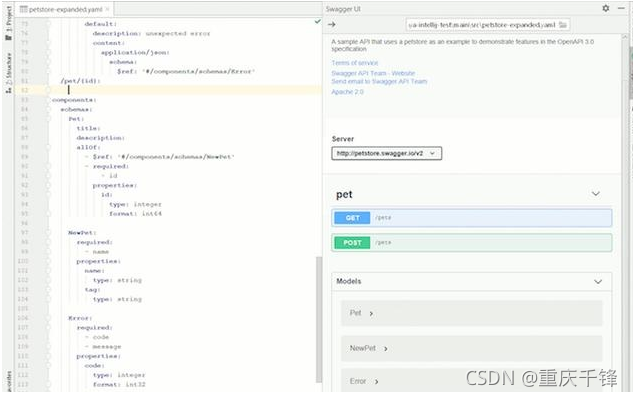Click 'format: int32' in the editor
This screenshot has height=396, width=633.
pyautogui.click(x=119, y=385)
